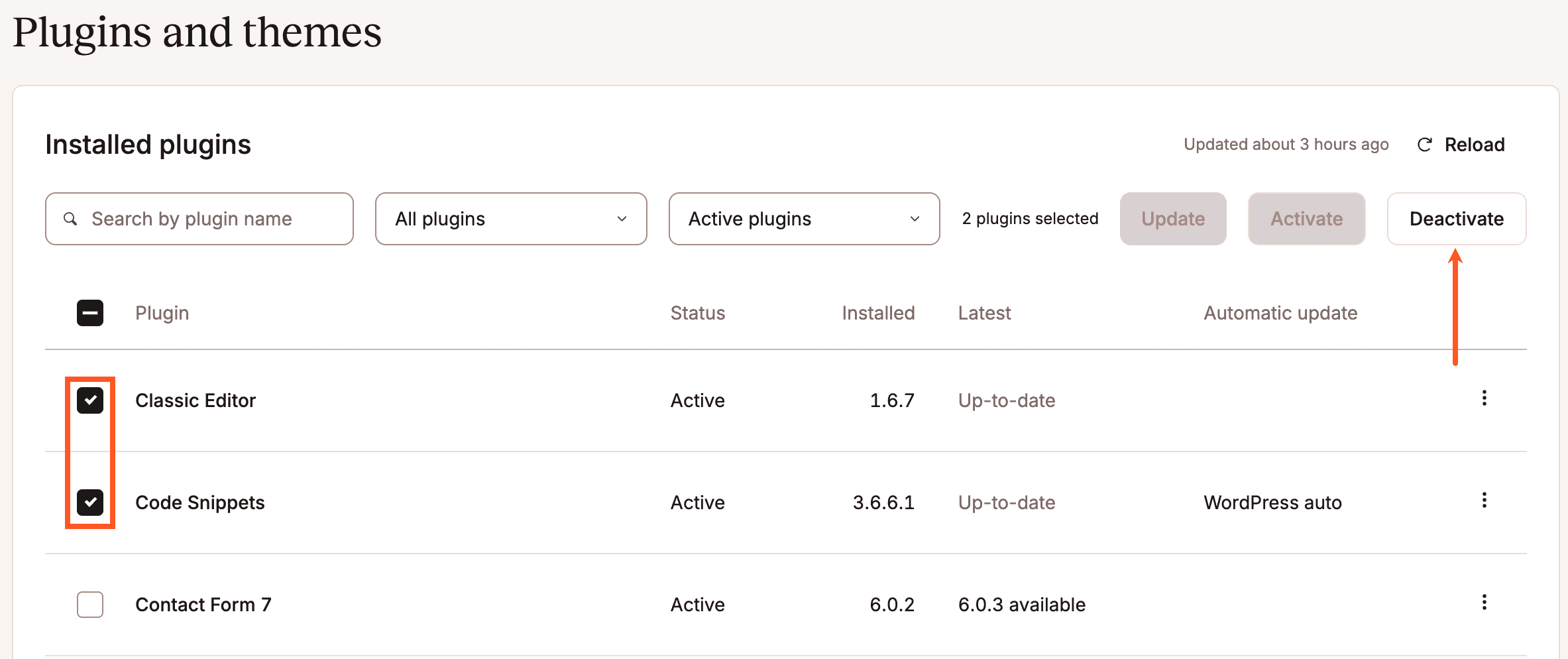The width and height of the screenshot is (1568, 659).
Task: Click the Update button
Action: click(x=1172, y=219)
